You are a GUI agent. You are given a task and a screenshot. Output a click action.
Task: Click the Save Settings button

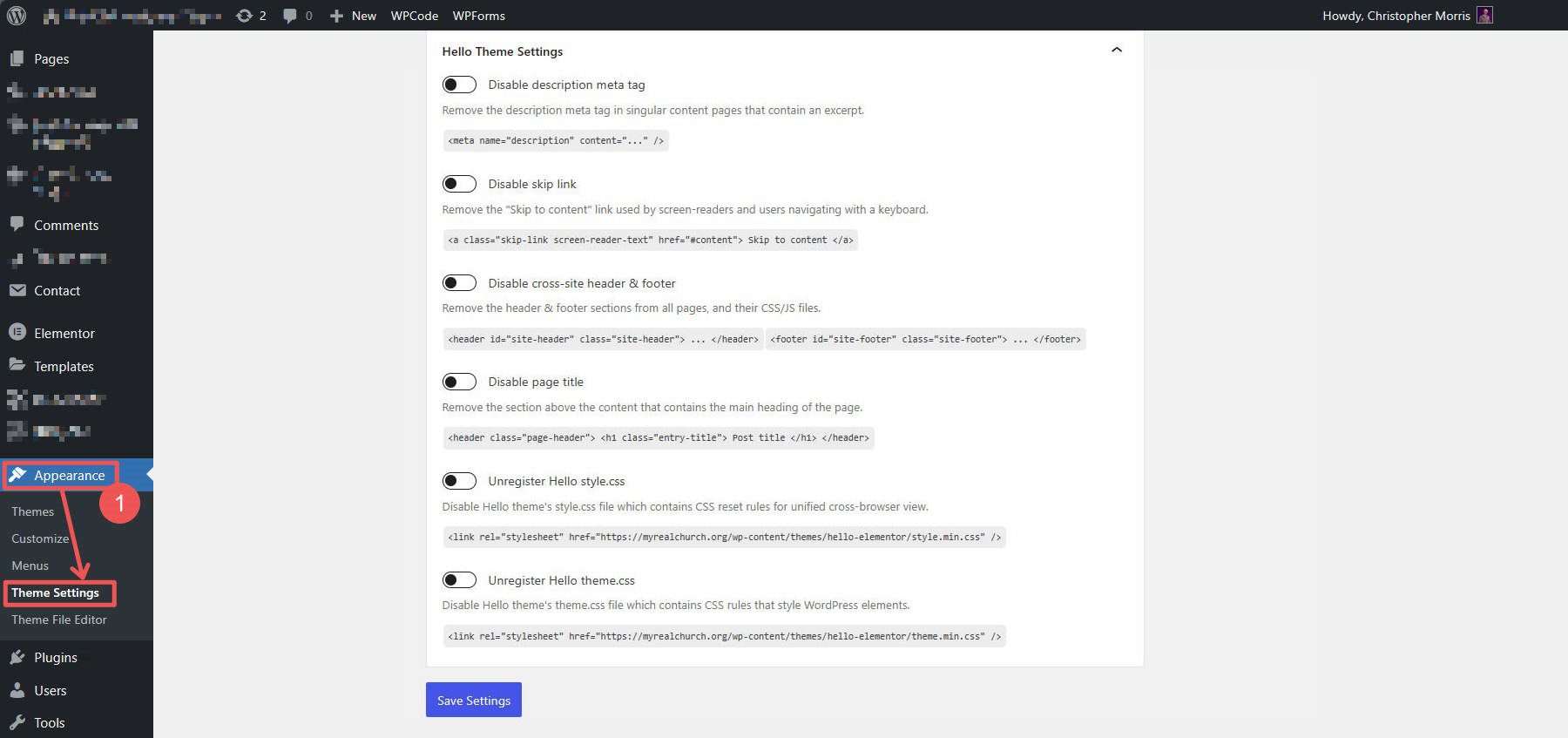pyautogui.click(x=473, y=699)
